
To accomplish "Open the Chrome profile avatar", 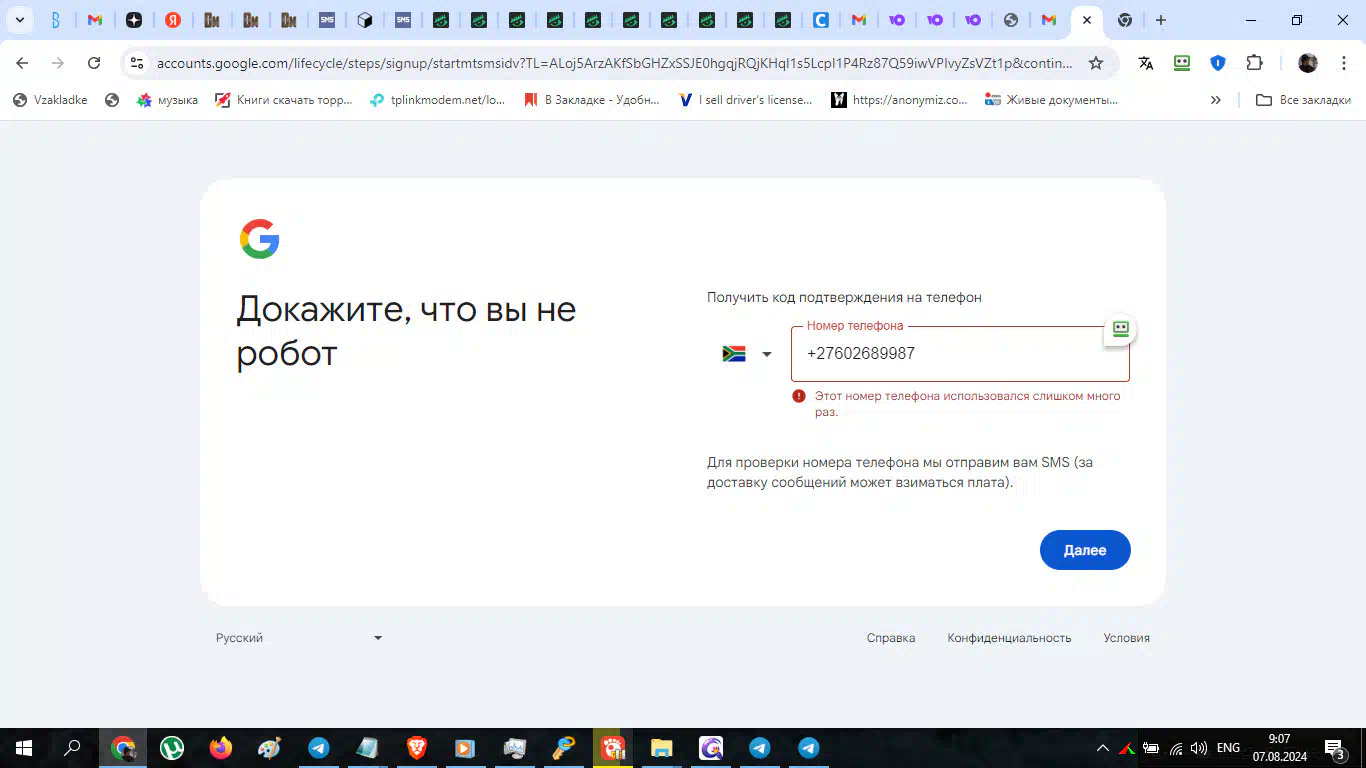I will pos(1308,63).
